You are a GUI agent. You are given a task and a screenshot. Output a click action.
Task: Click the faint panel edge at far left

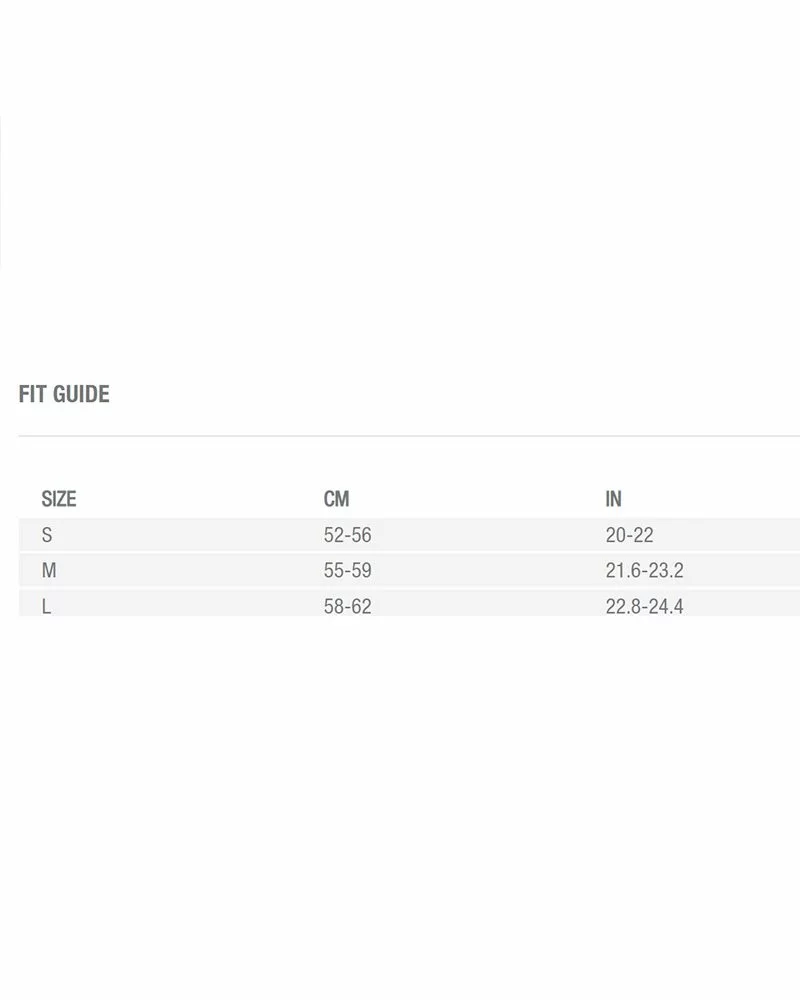click(1, 190)
